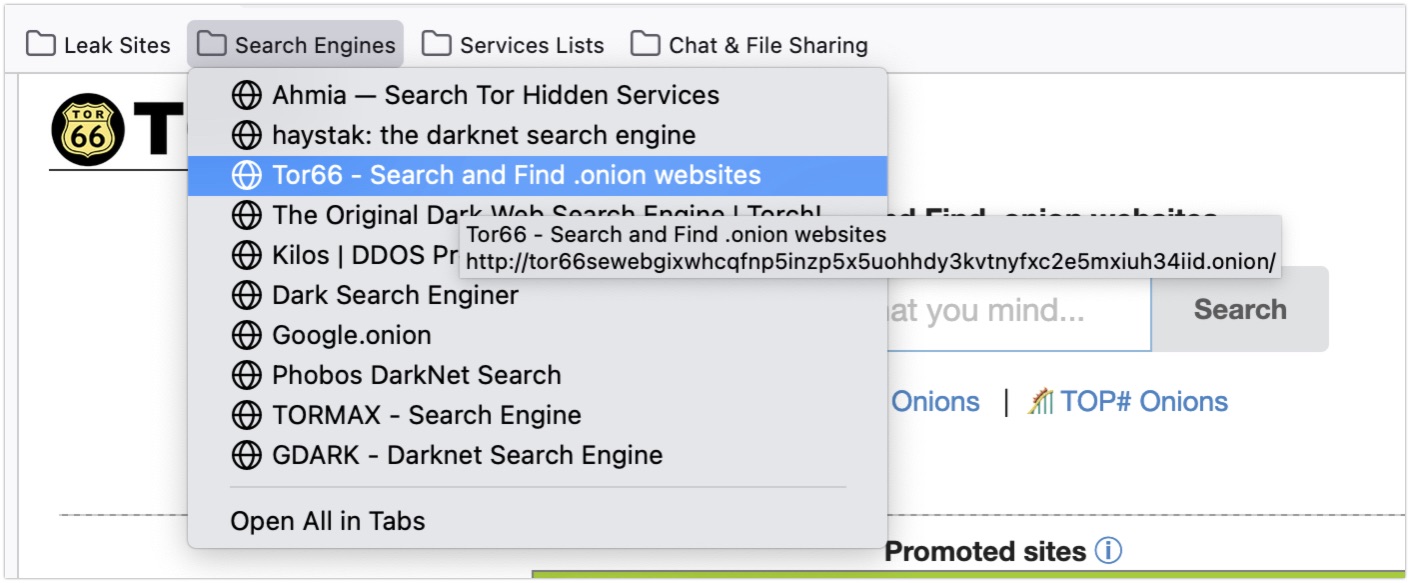Image resolution: width=1410 pixels, height=583 pixels.
Task: Open the Services Lists bookmark folder
Action: point(513,45)
